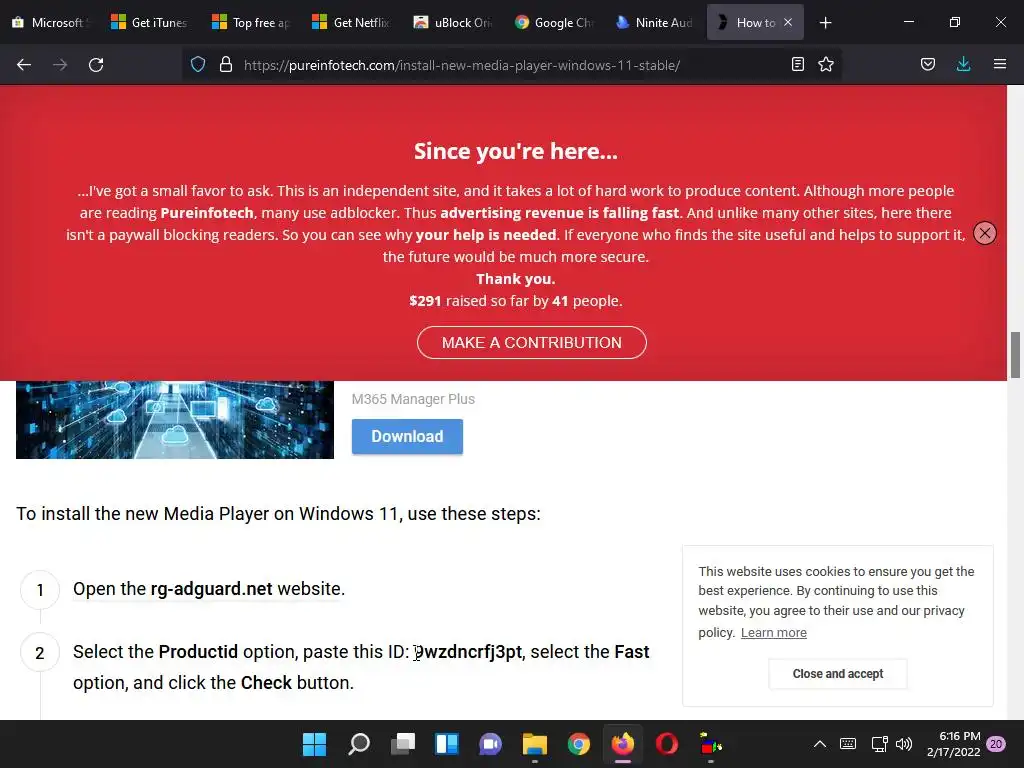Open the colorful app icon after Opera
Screen dimensions: 1024x768
711,744
